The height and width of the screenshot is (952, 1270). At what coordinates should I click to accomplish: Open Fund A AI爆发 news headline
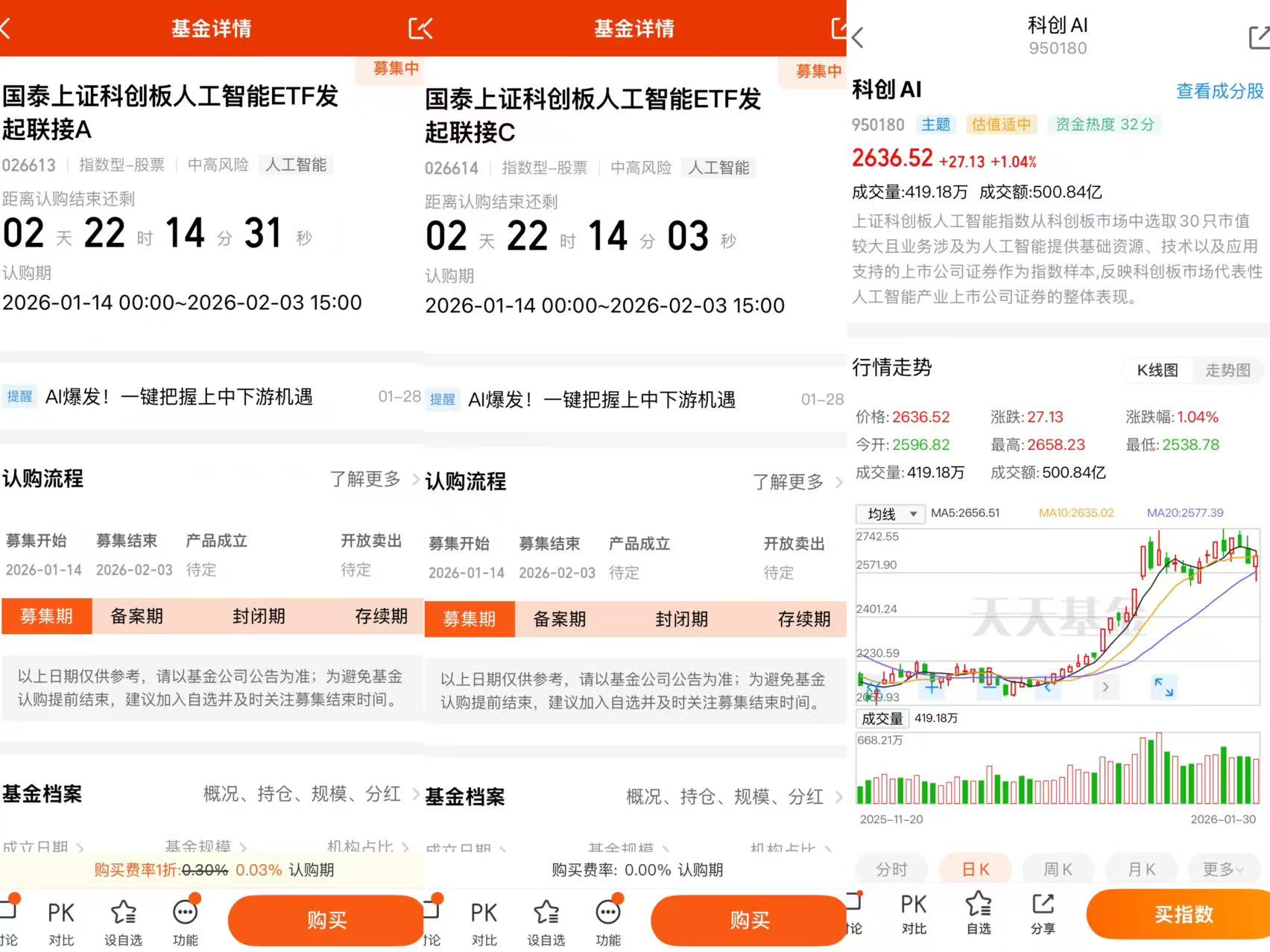[179, 396]
